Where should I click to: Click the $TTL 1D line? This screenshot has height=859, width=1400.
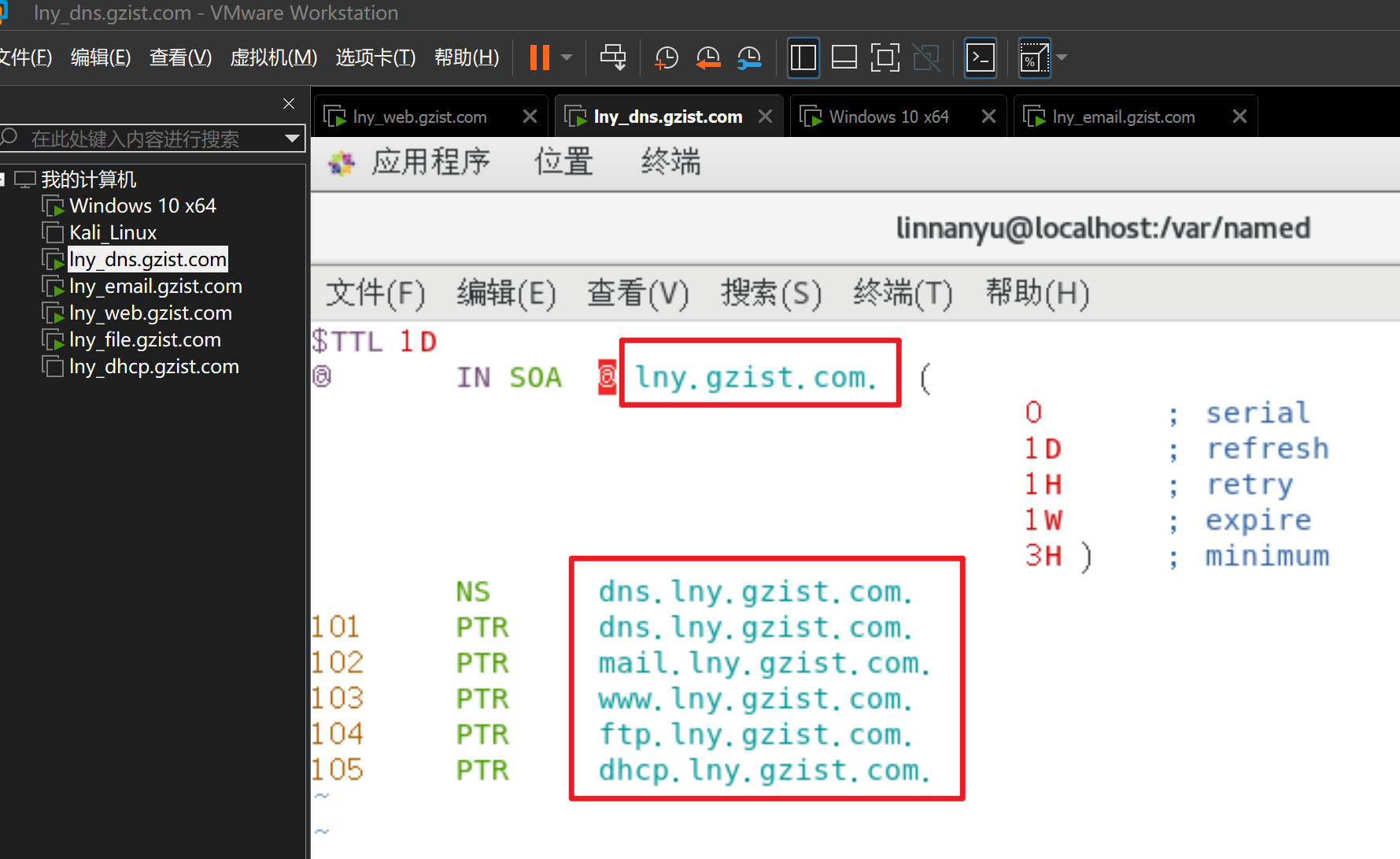click(374, 342)
